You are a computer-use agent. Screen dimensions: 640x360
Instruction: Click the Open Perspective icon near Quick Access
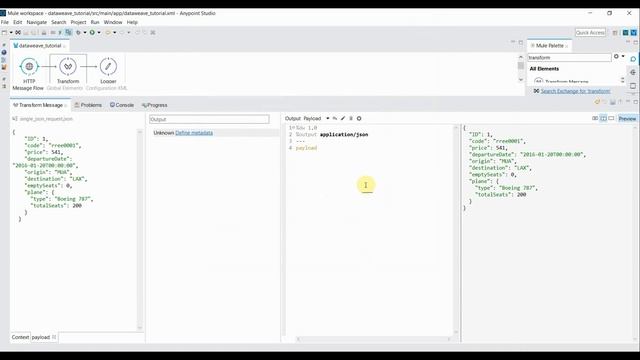pos(615,33)
